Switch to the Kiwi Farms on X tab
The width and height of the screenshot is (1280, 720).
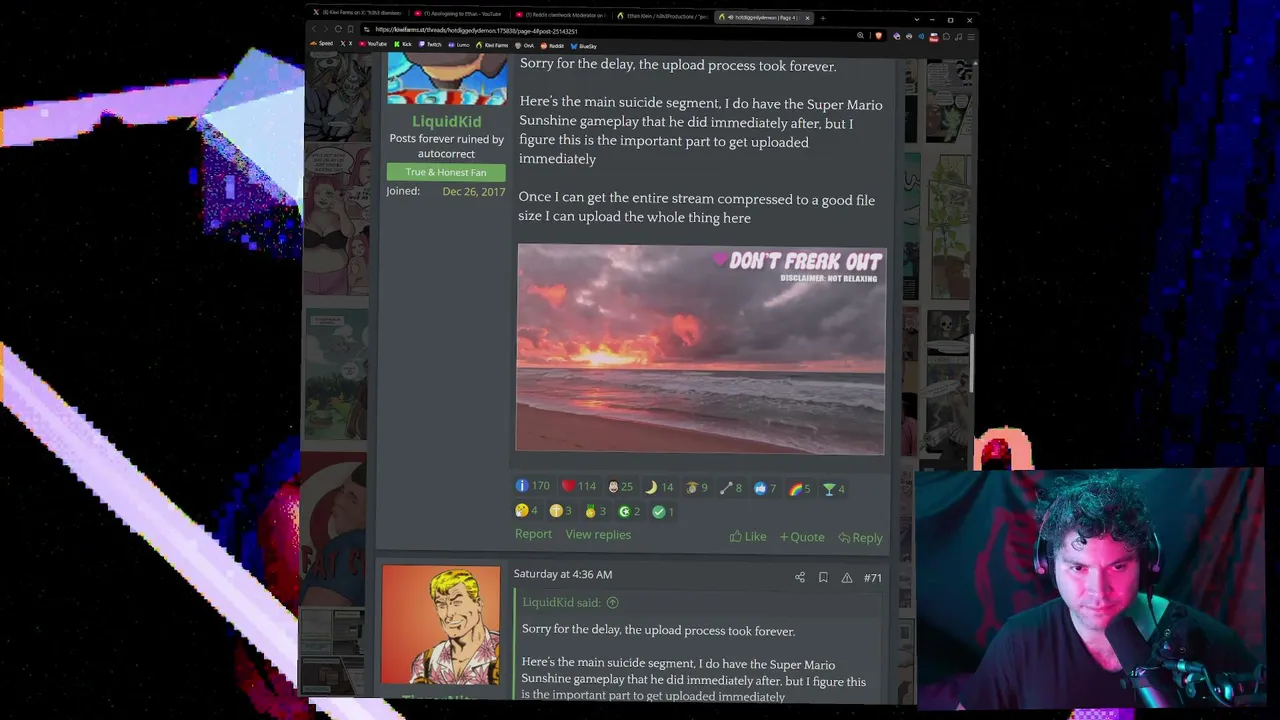[356, 14]
